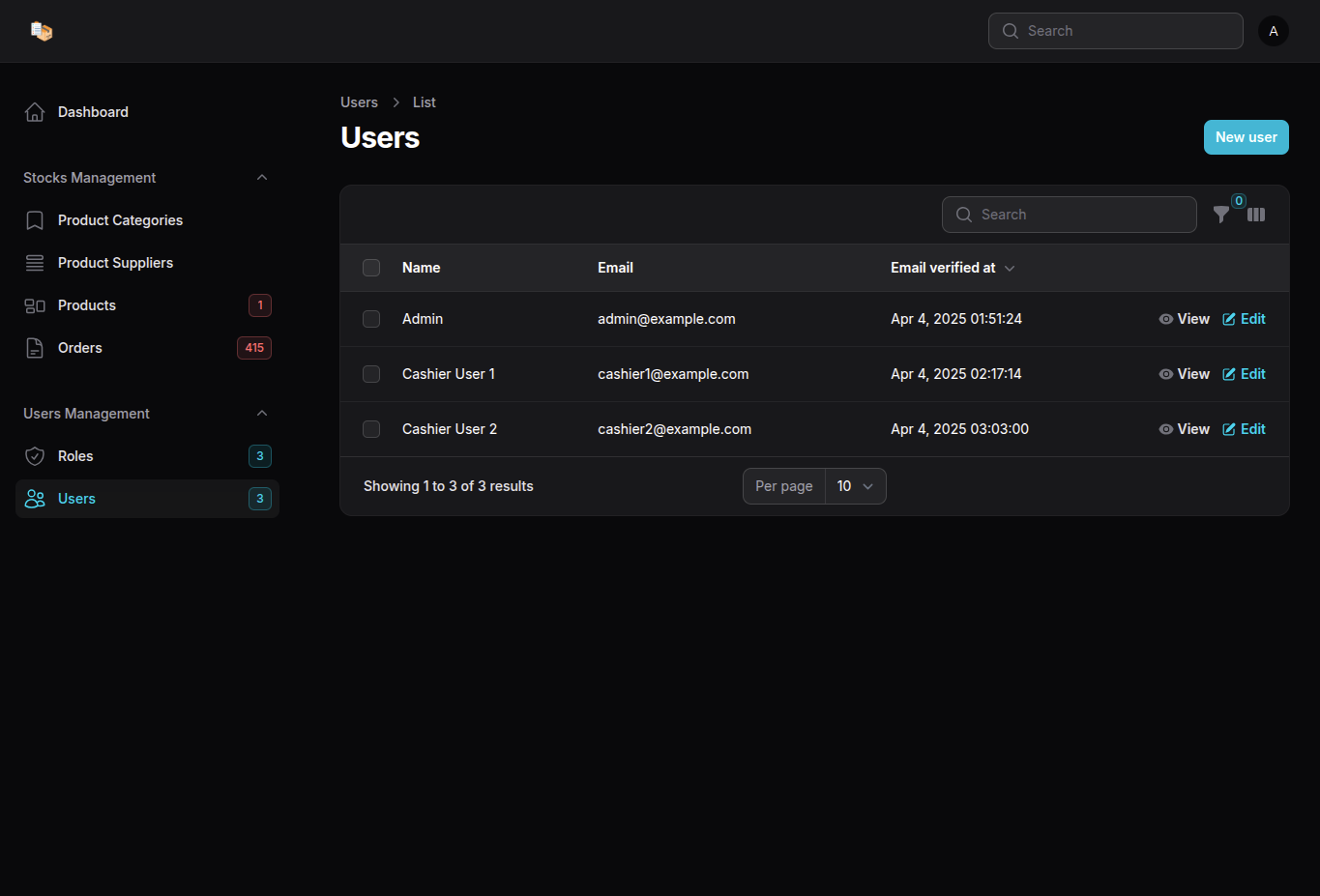
Task: Go to Products in sidebar
Action: tap(87, 305)
